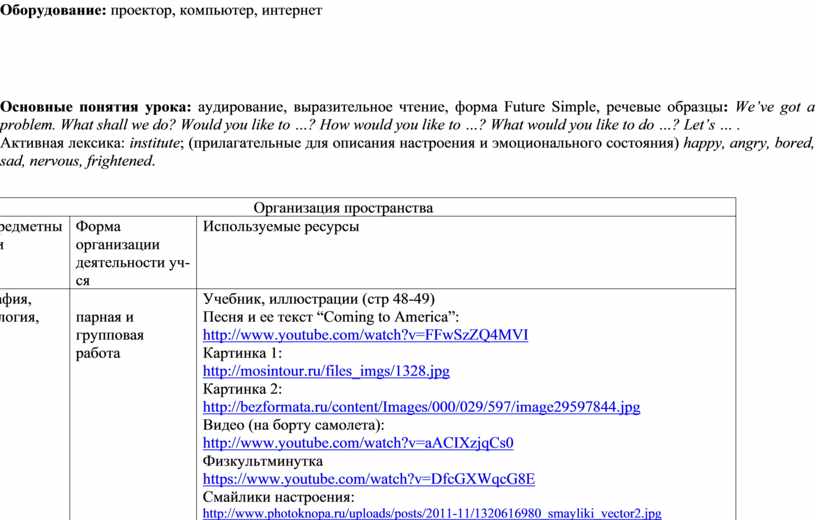Viewport: 816px width, 520px height.
Task: Click the words 'sad, nervous, frightened.'
Action: click(78, 161)
